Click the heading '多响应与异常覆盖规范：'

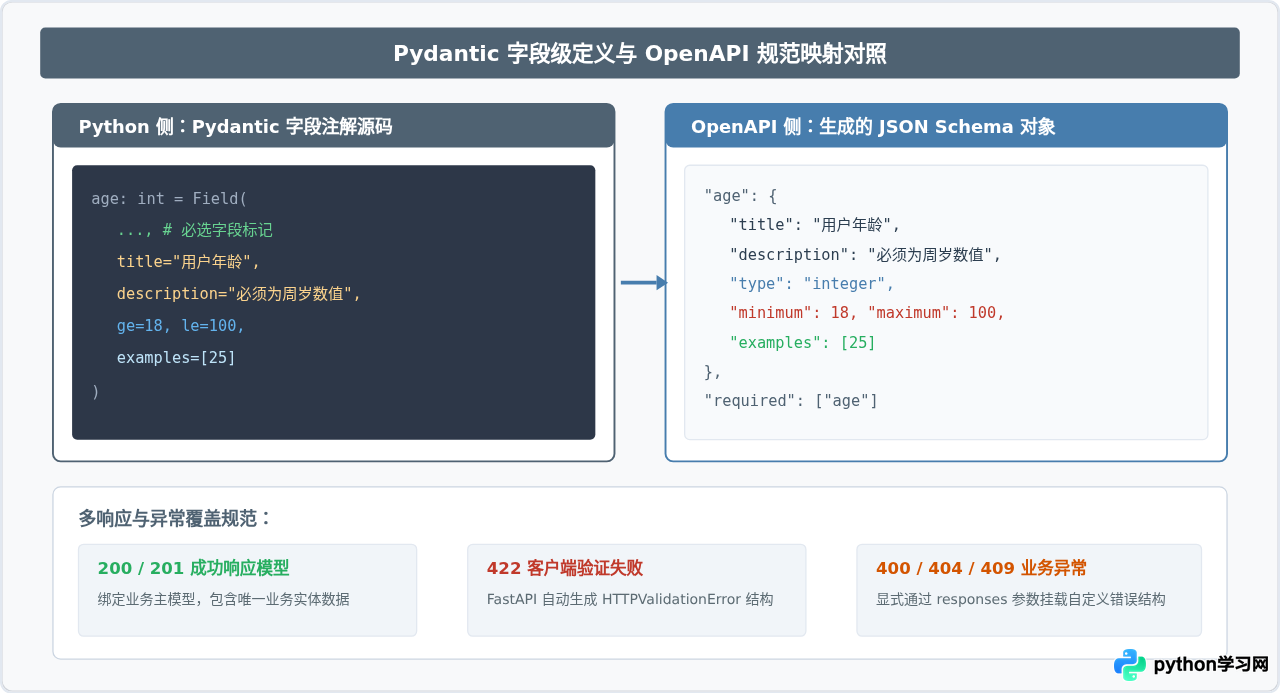[x=176, y=519]
